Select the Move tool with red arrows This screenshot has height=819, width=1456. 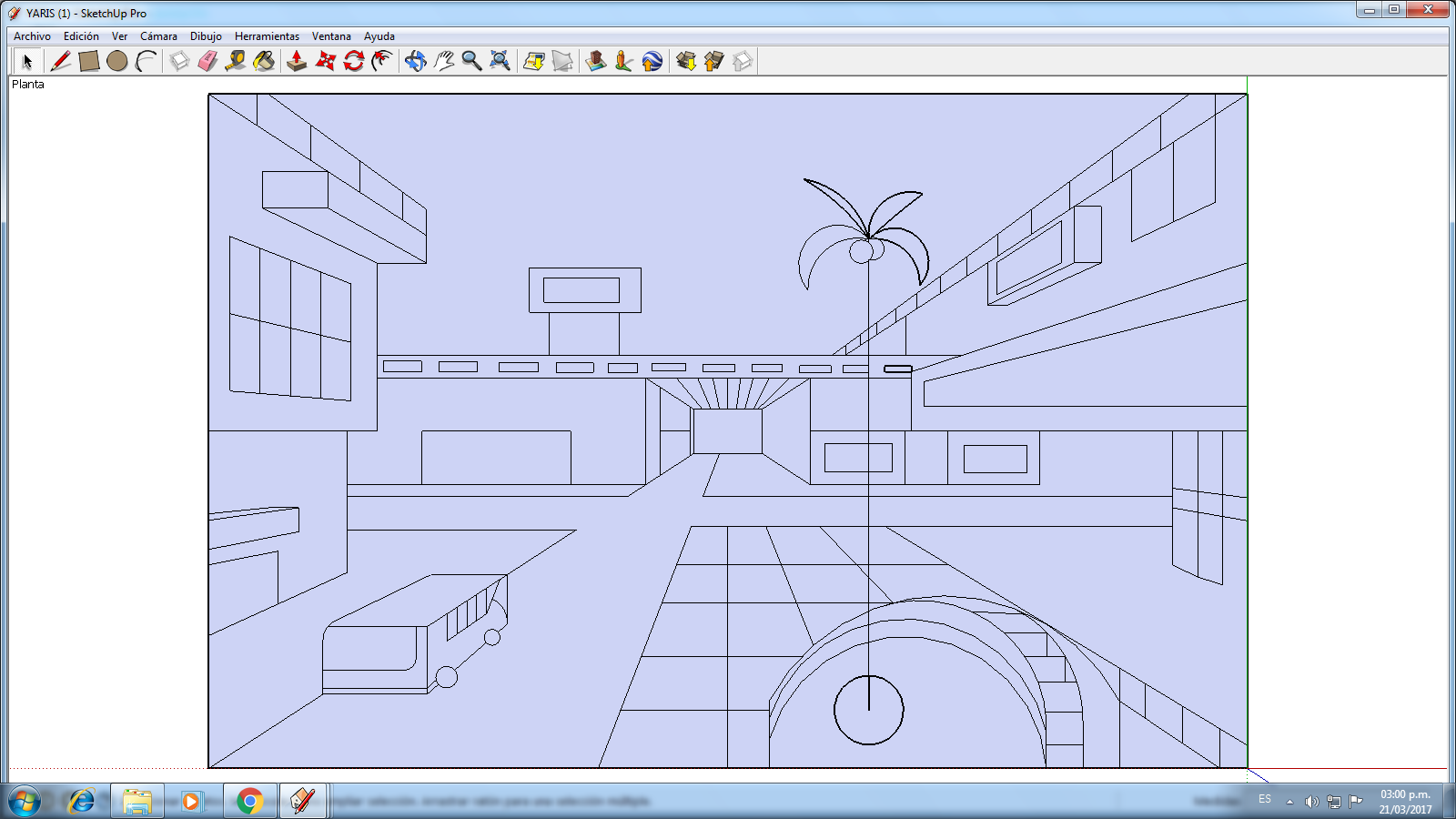(x=325, y=61)
